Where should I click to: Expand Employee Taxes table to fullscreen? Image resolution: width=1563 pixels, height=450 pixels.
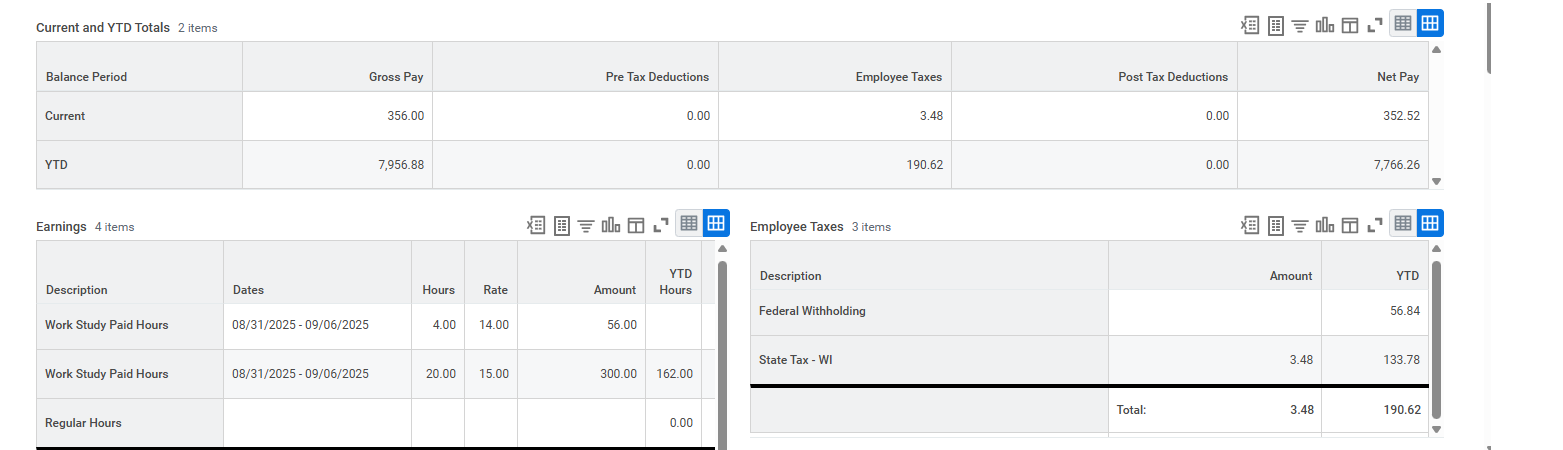pos(1374,225)
